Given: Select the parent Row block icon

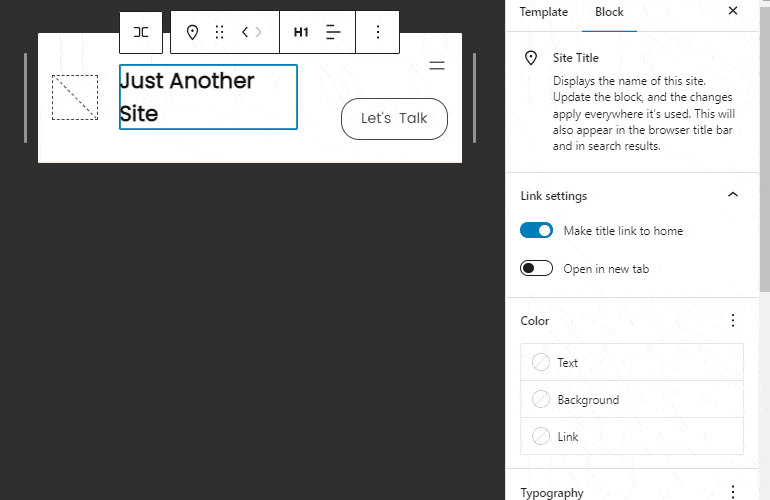Looking at the screenshot, I should 141,32.
